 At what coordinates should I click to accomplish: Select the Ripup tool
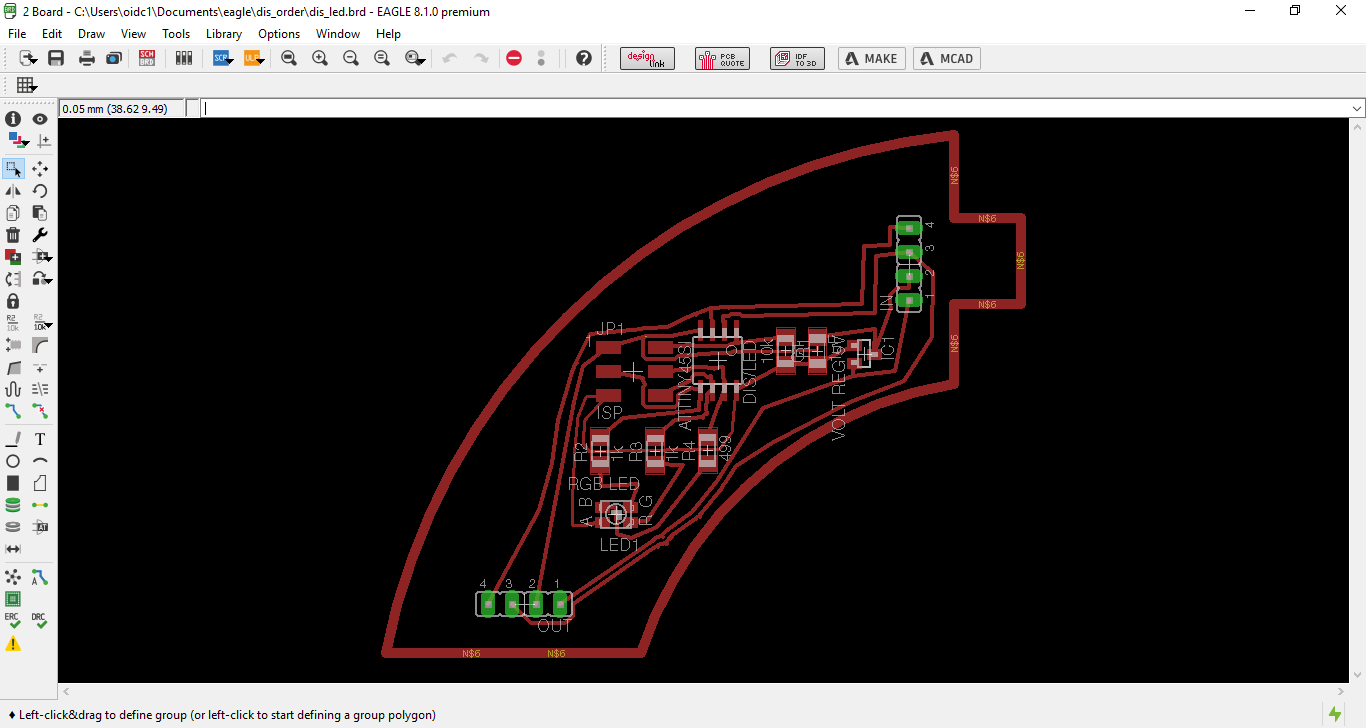[x=40, y=411]
